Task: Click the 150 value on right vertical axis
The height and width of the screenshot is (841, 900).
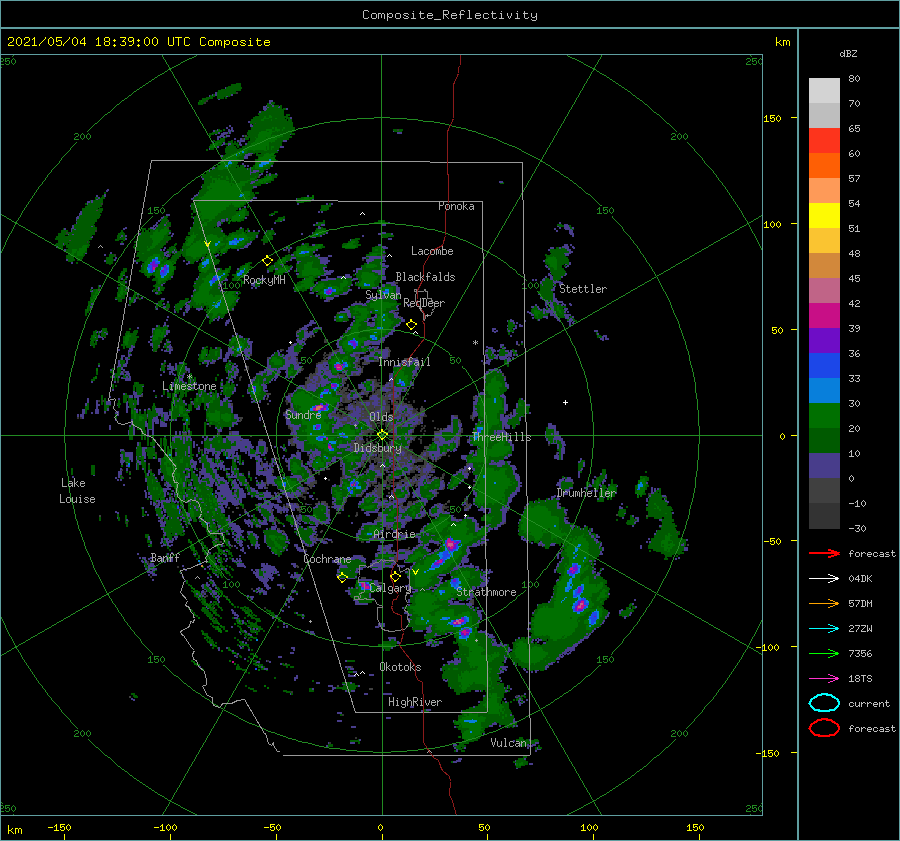Action: pos(772,118)
